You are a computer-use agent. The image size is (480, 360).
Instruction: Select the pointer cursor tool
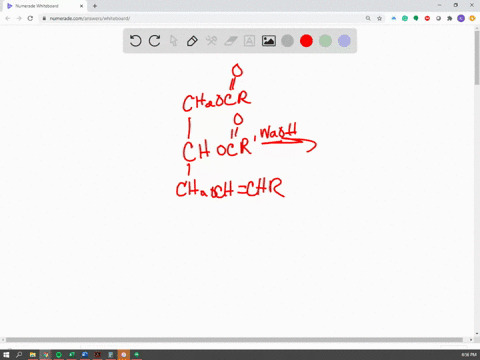pos(173,41)
